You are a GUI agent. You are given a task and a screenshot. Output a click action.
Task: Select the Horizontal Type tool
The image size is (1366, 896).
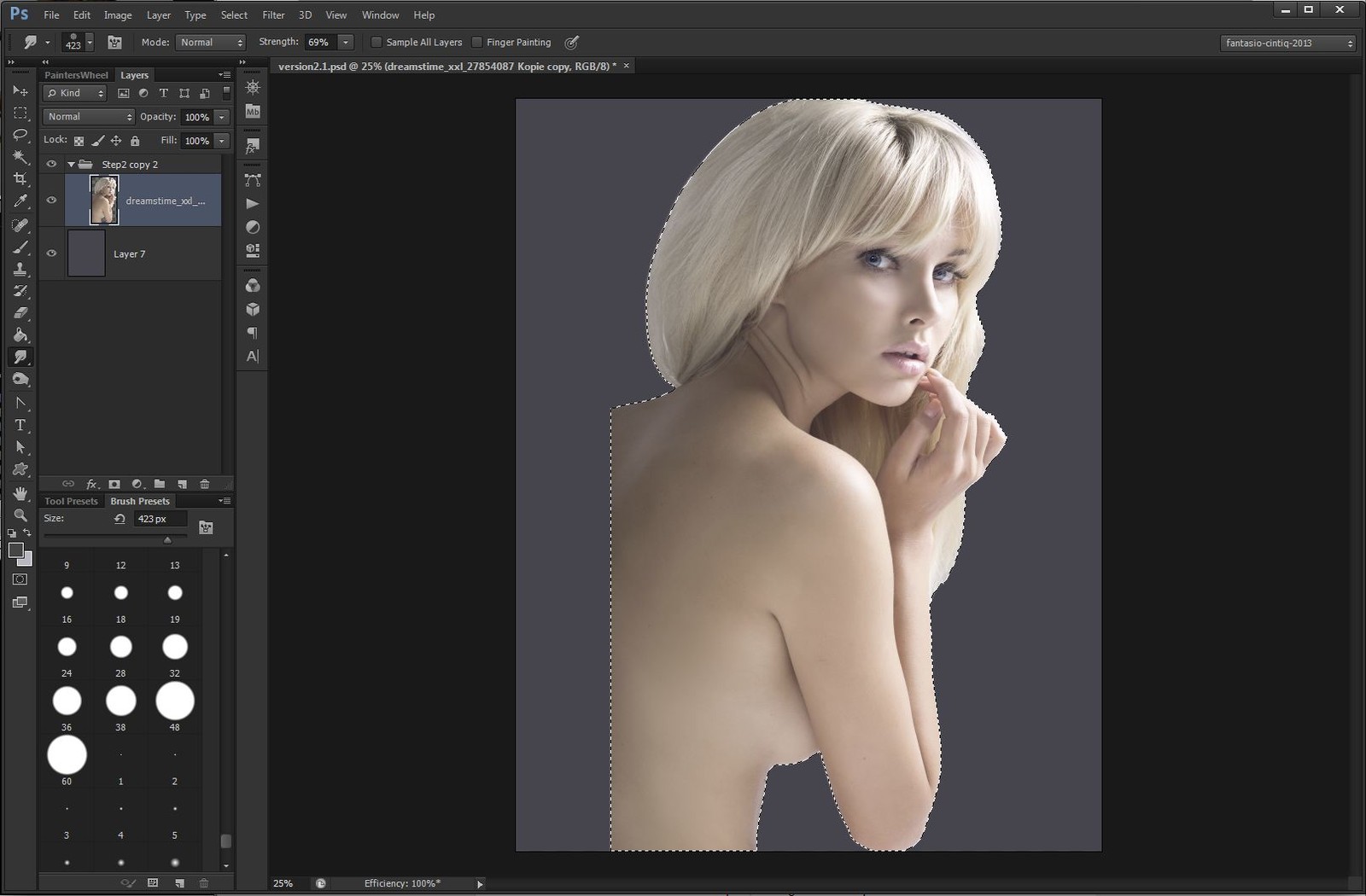point(20,425)
